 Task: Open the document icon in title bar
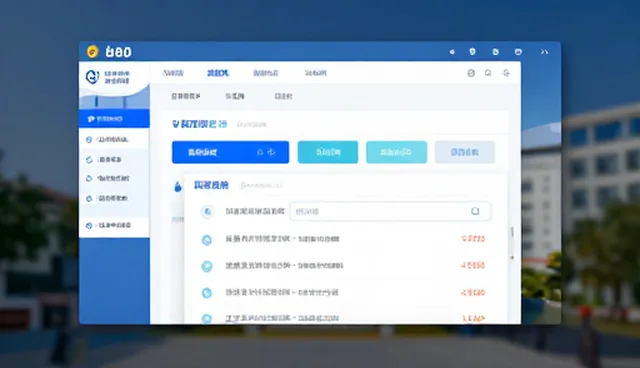[x=495, y=52]
